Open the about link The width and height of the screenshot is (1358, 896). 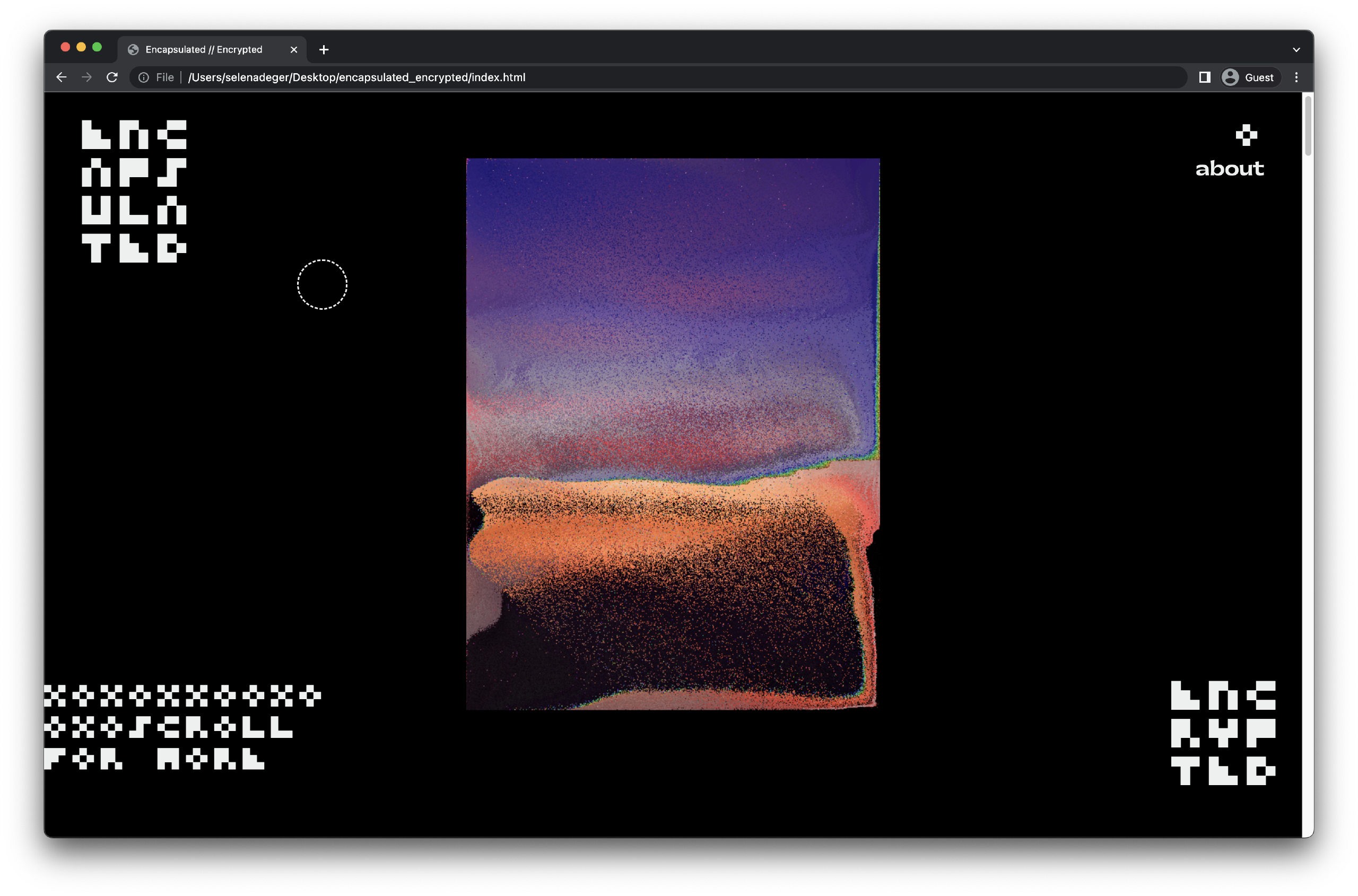[x=1230, y=169]
